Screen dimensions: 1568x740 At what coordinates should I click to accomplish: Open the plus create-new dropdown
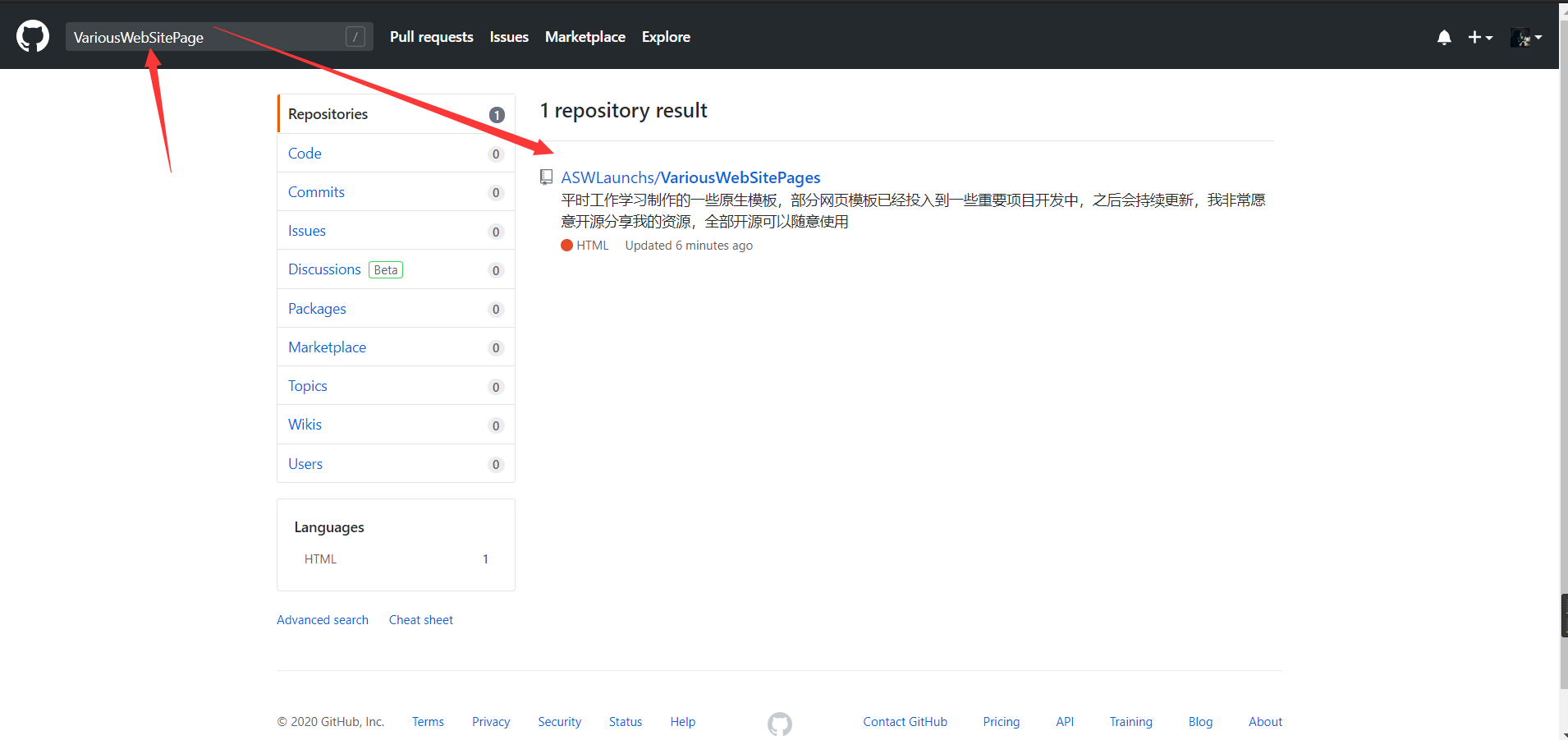1480,37
